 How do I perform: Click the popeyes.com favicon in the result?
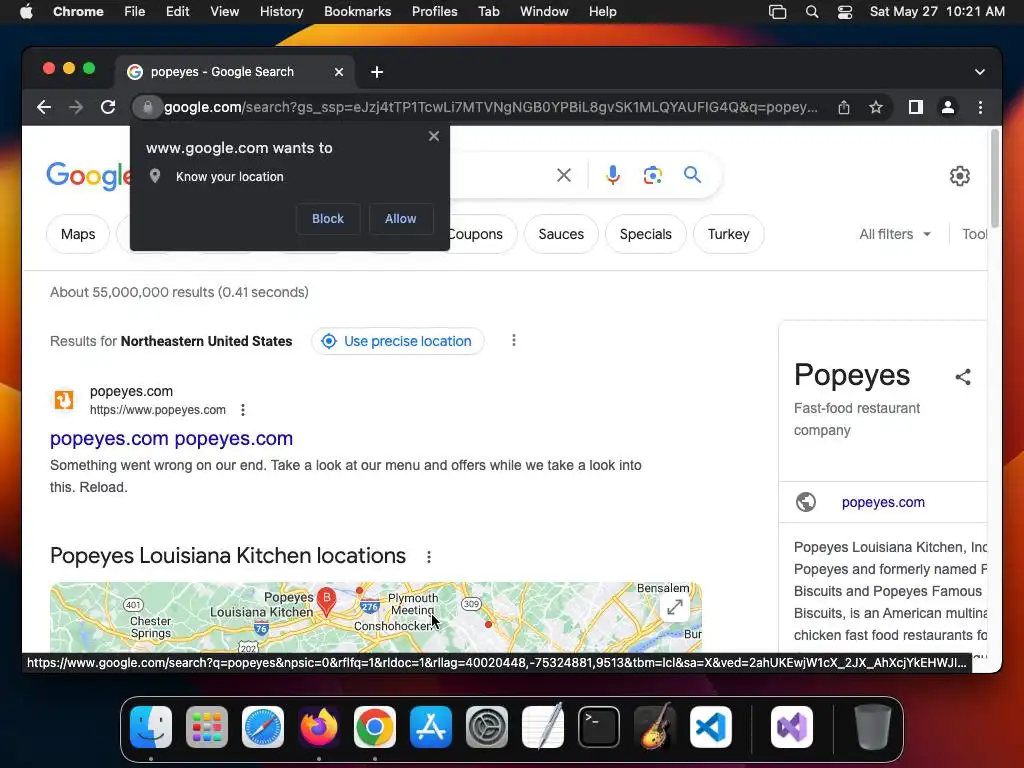click(64, 399)
